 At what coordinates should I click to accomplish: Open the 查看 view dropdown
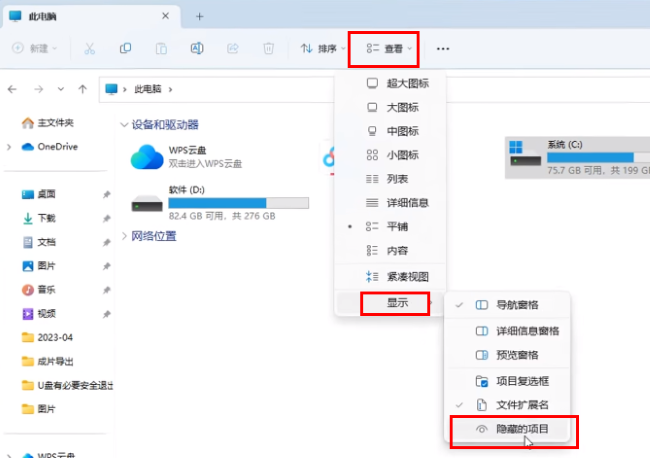click(389, 48)
